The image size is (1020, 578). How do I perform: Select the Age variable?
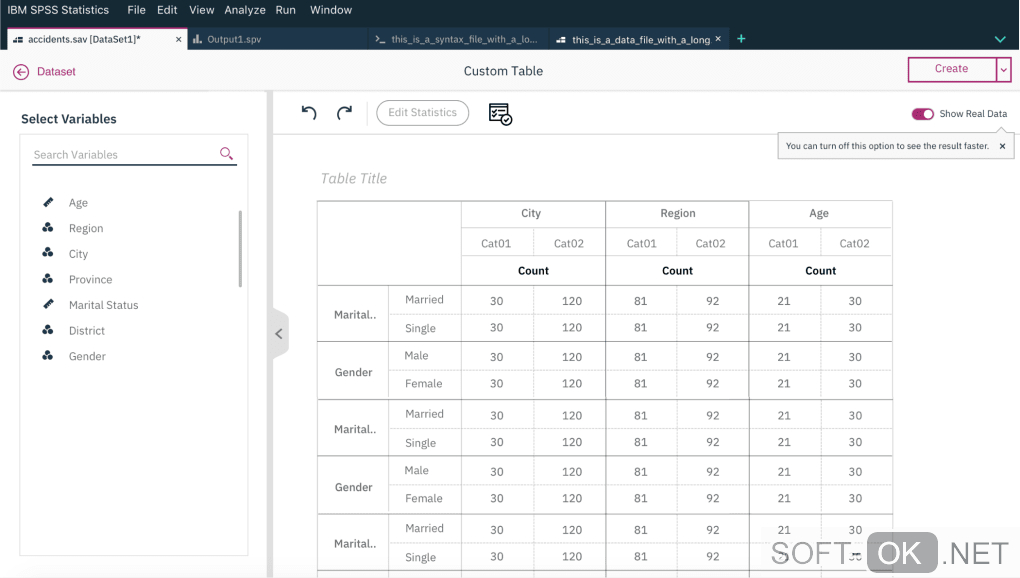78,202
